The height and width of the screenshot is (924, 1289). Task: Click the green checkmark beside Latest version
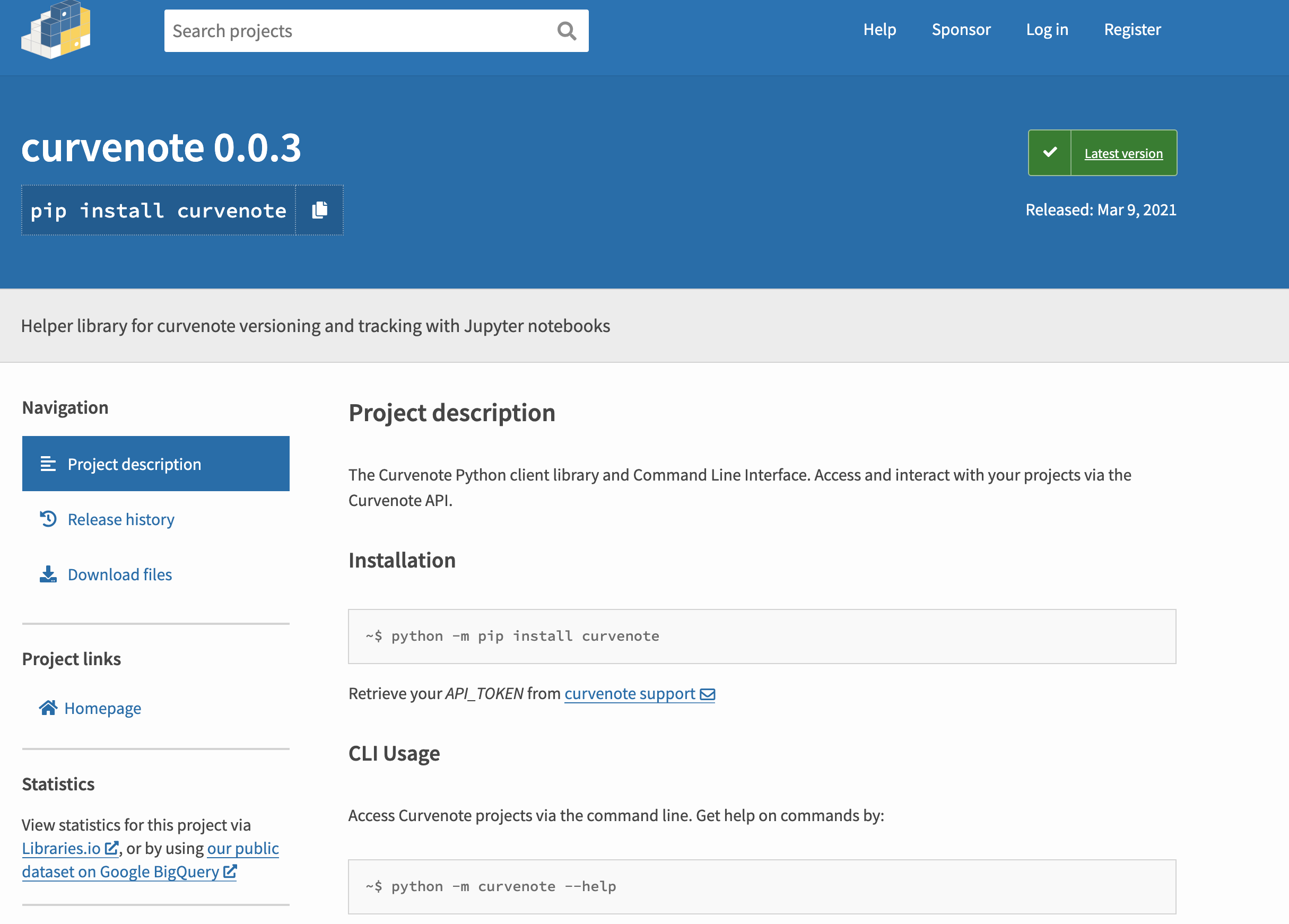[x=1050, y=152]
